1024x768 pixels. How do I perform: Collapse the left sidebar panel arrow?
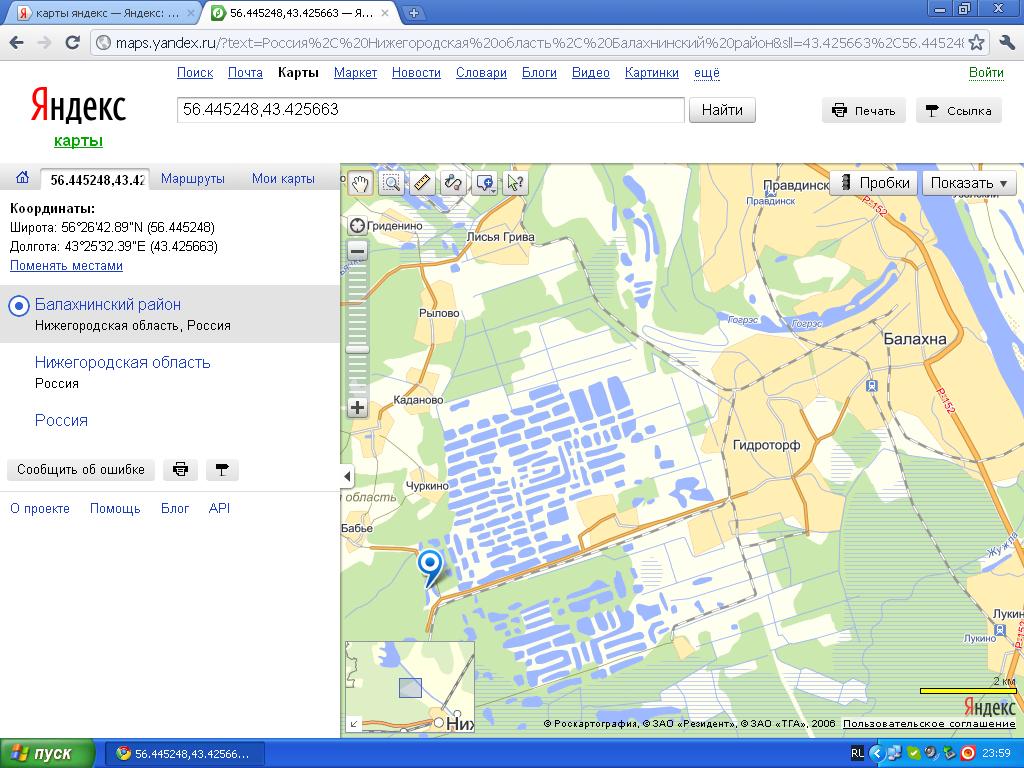pos(347,476)
